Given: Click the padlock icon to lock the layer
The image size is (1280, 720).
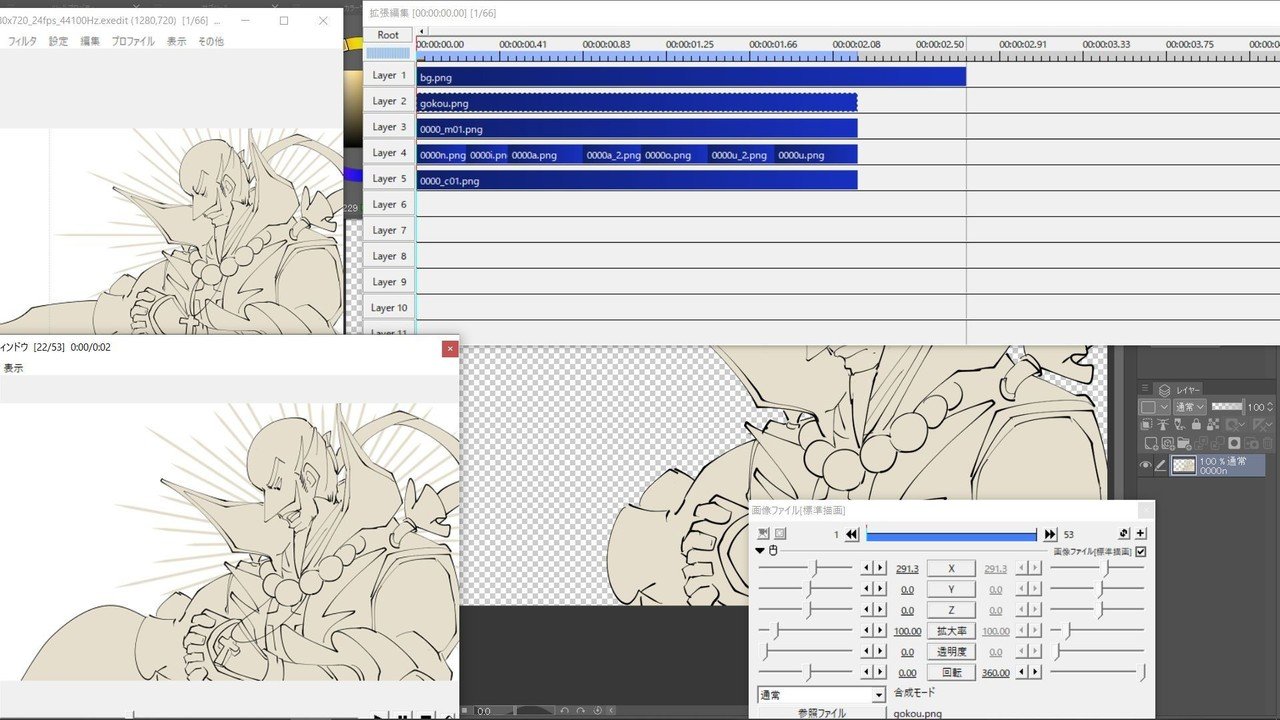Looking at the screenshot, I should (1197, 424).
